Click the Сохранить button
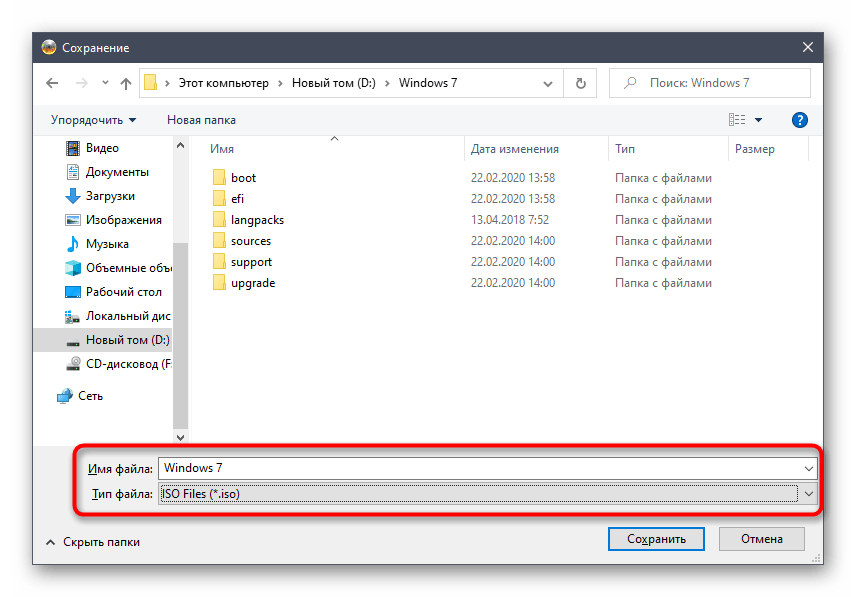 (656, 539)
